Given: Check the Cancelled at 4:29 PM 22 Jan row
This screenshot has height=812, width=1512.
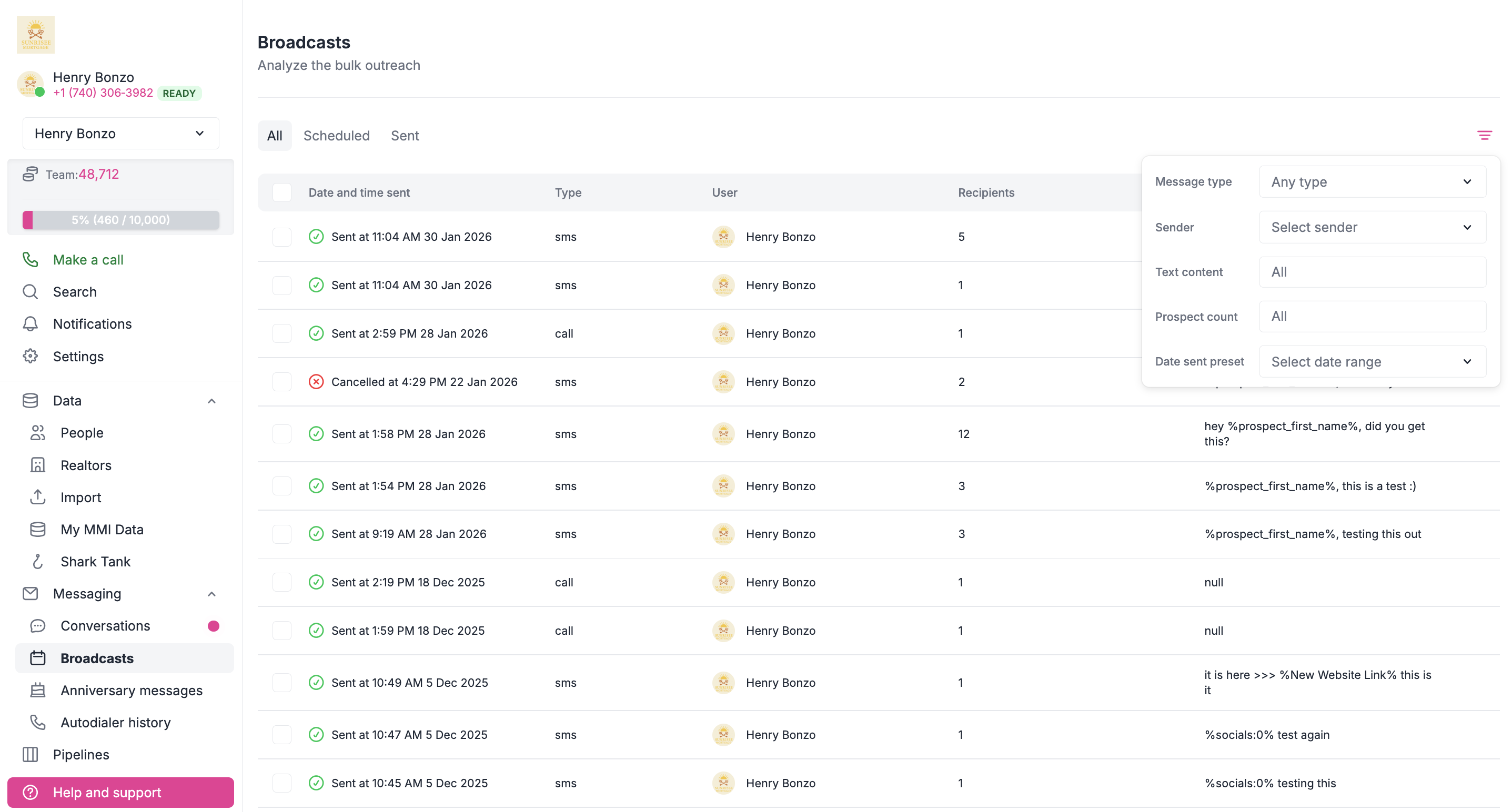Looking at the screenshot, I should pos(282,382).
